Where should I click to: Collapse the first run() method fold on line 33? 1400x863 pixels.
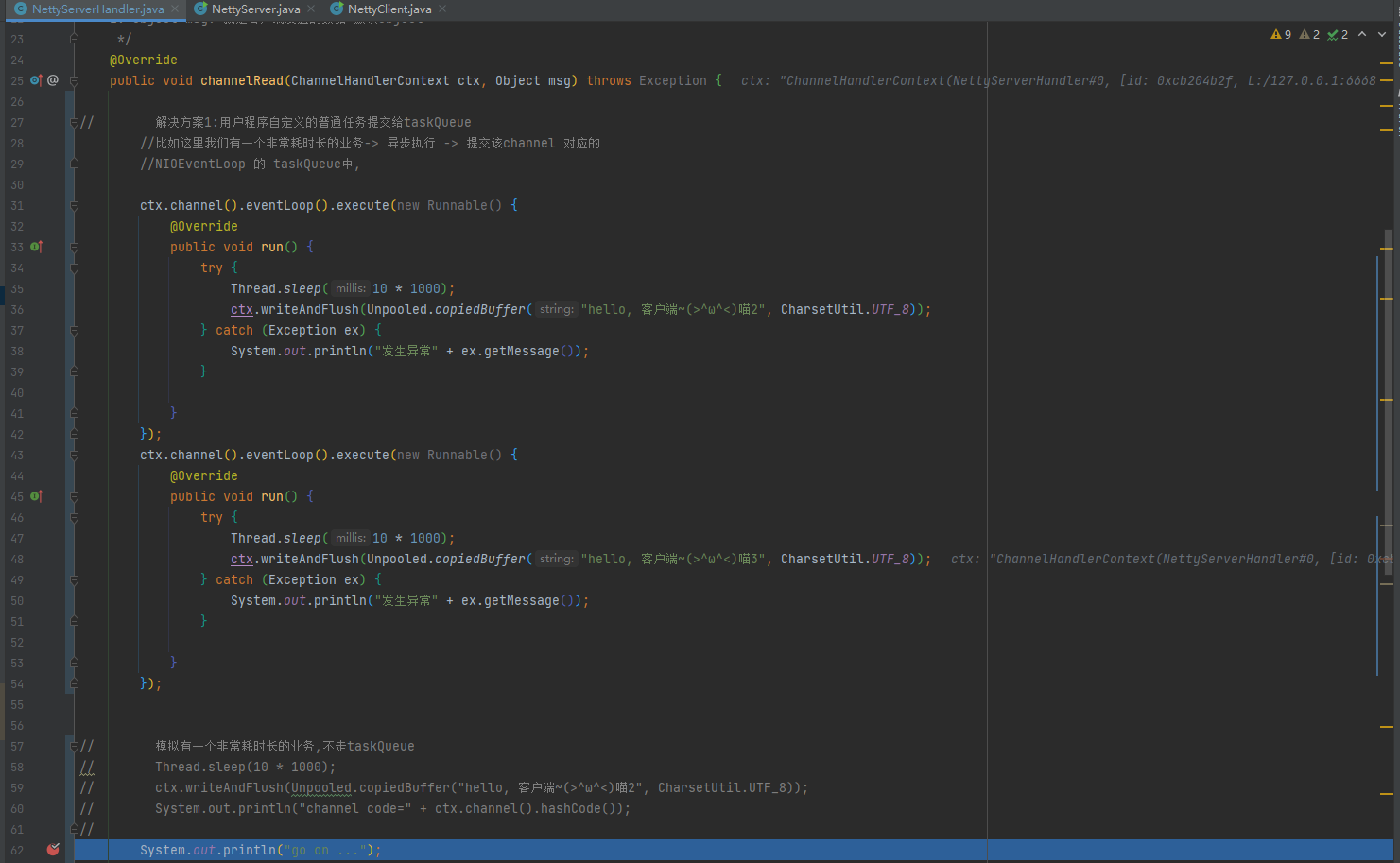coord(74,247)
